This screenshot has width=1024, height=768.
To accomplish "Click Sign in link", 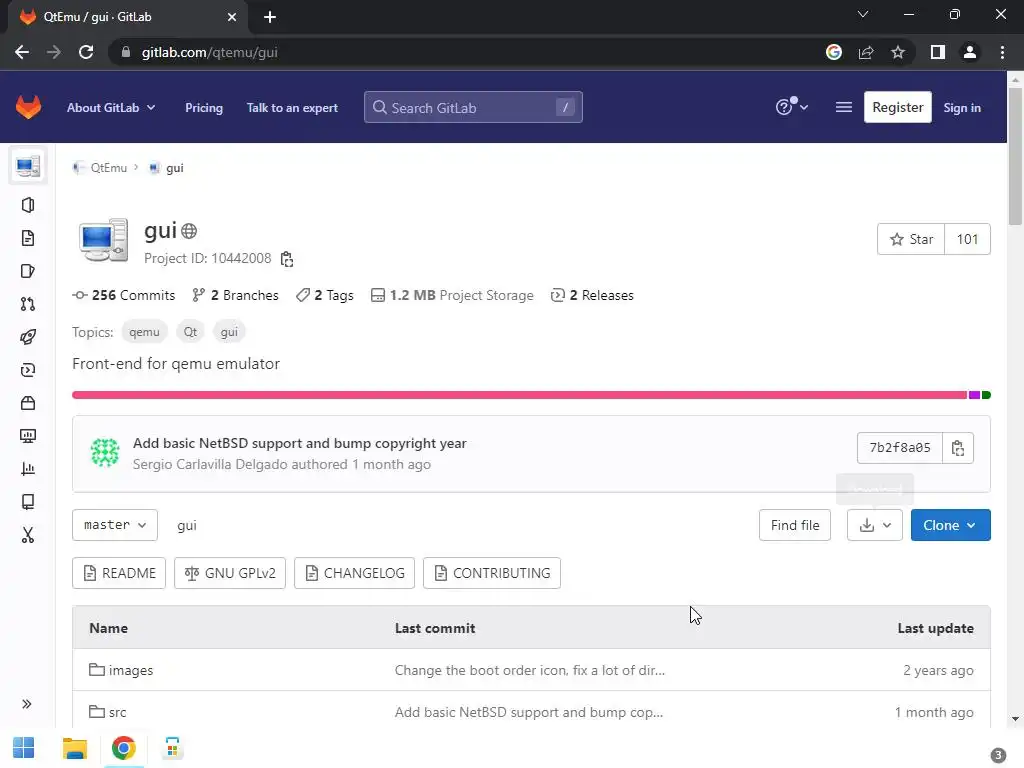I will tap(961, 108).
